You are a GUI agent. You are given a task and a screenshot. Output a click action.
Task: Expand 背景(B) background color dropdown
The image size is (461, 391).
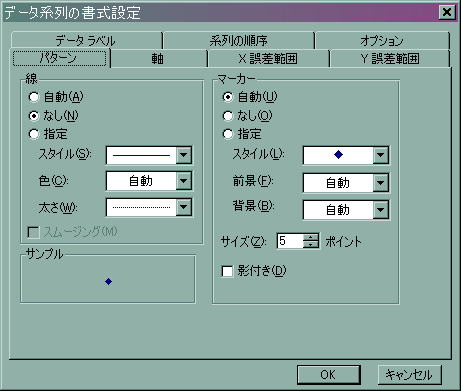[x=381, y=210]
